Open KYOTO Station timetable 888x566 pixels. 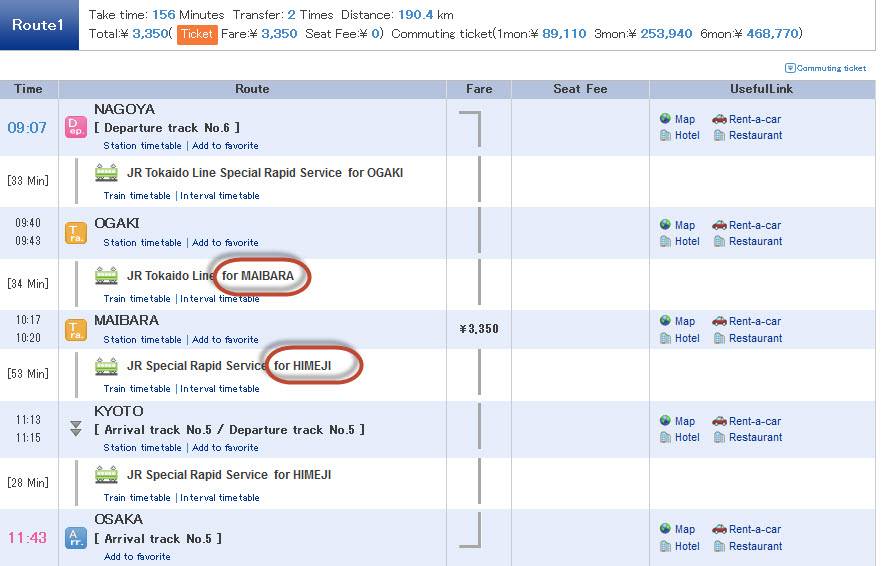point(142,448)
